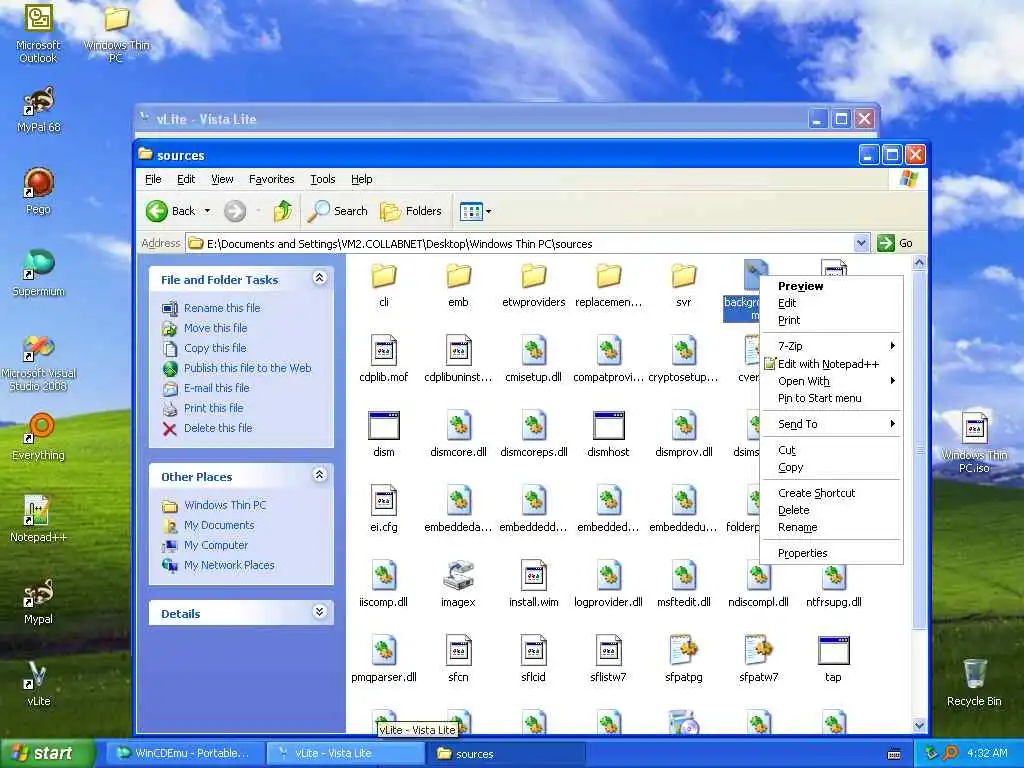The width and height of the screenshot is (1024, 768).
Task: Expand Send To context submenu
Action: (831, 424)
